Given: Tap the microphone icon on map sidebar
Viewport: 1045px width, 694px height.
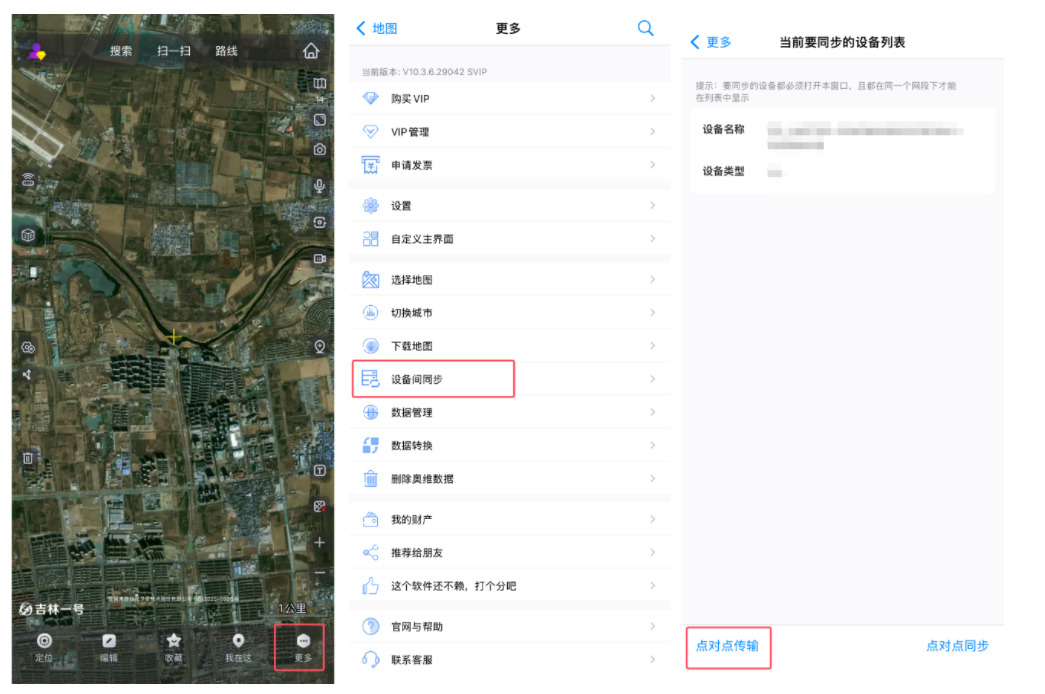Looking at the screenshot, I should click(320, 186).
